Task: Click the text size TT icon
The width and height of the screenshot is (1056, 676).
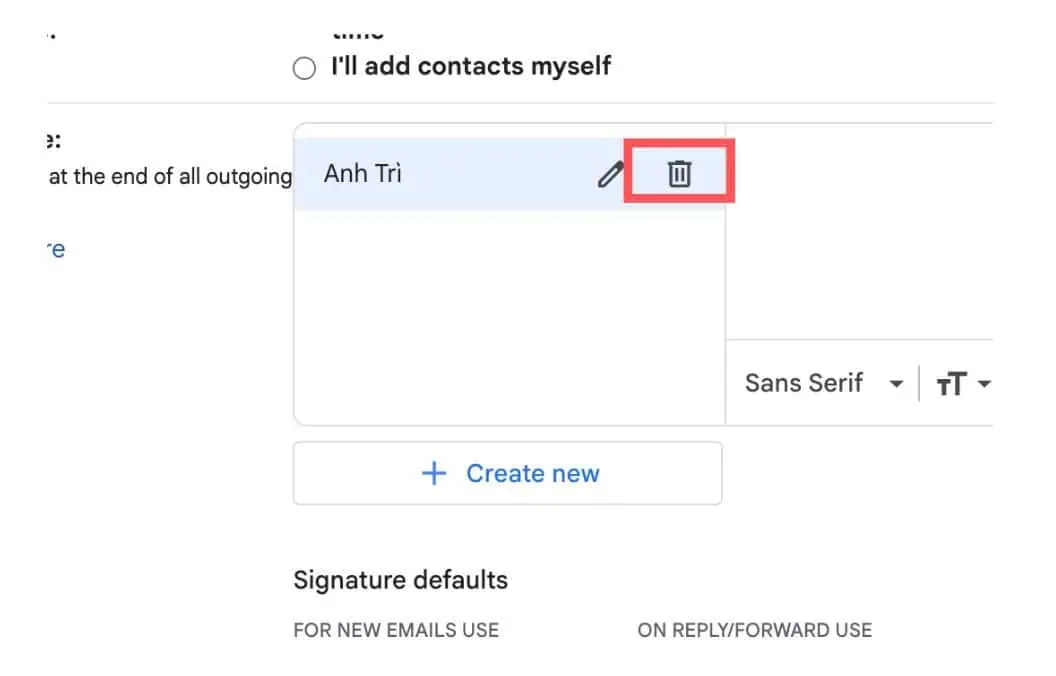Action: point(951,384)
